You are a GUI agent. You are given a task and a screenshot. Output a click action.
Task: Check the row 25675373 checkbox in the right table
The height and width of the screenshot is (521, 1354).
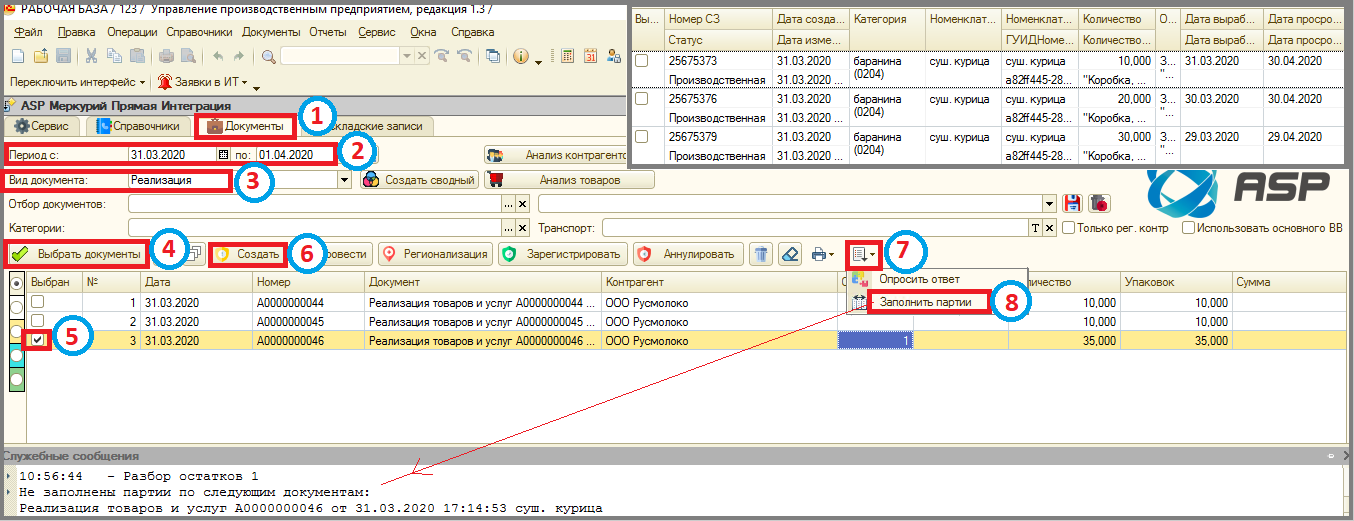point(642,61)
